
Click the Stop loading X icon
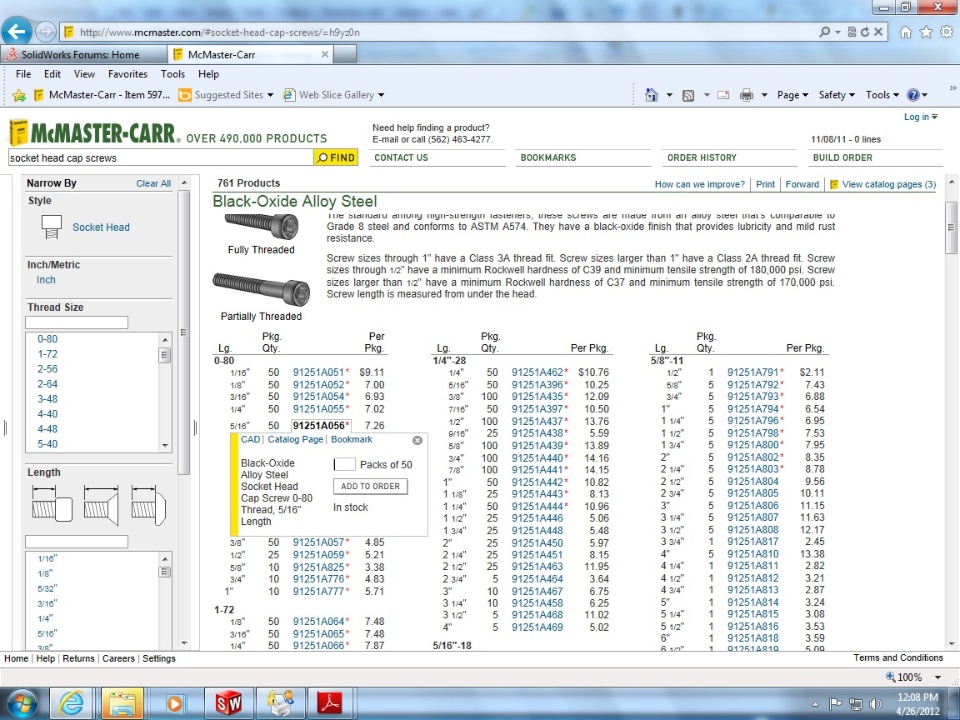(878, 32)
